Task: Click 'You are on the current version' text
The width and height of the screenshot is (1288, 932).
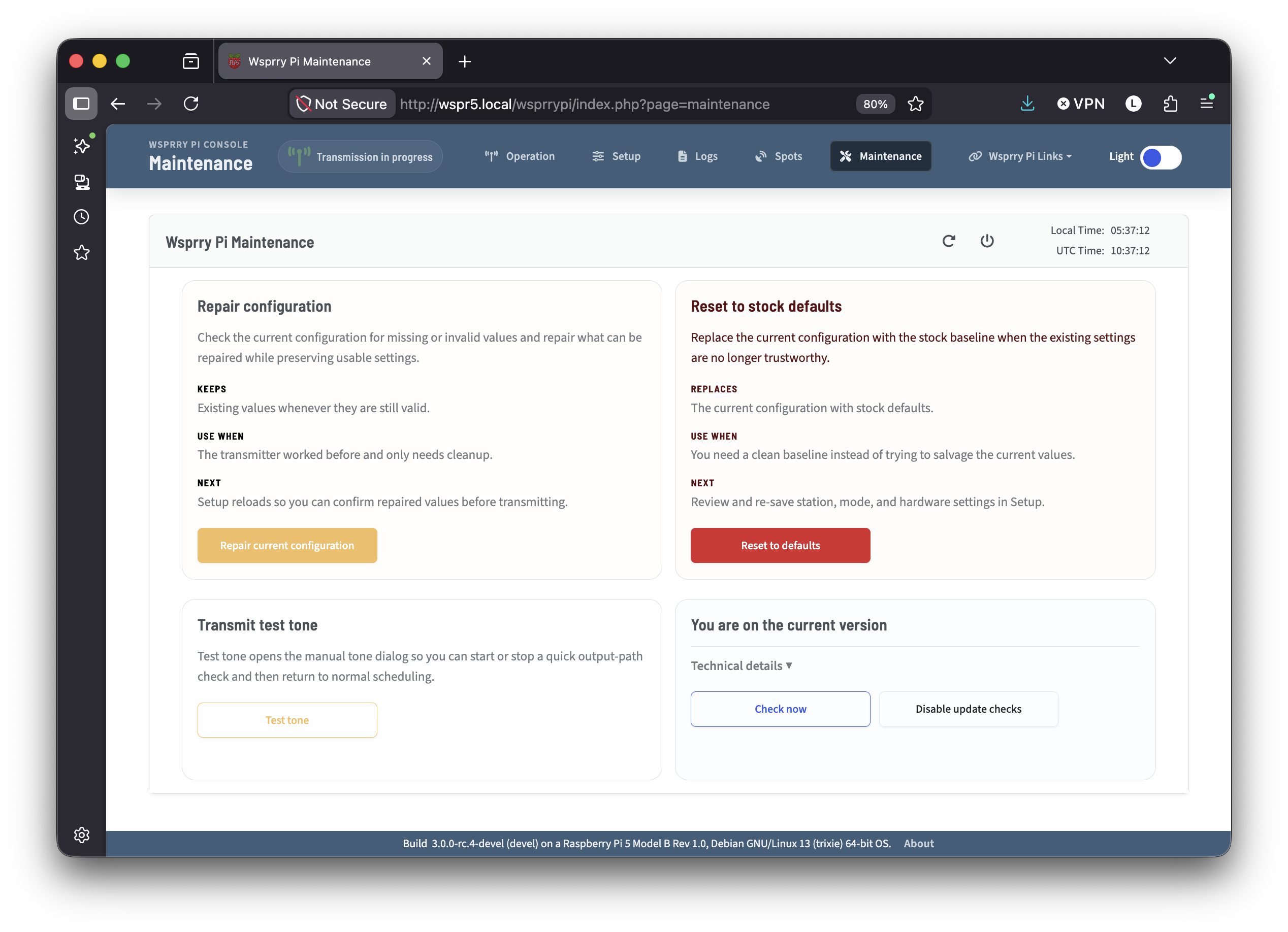Action: pyautogui.click(x=789, y=625)
